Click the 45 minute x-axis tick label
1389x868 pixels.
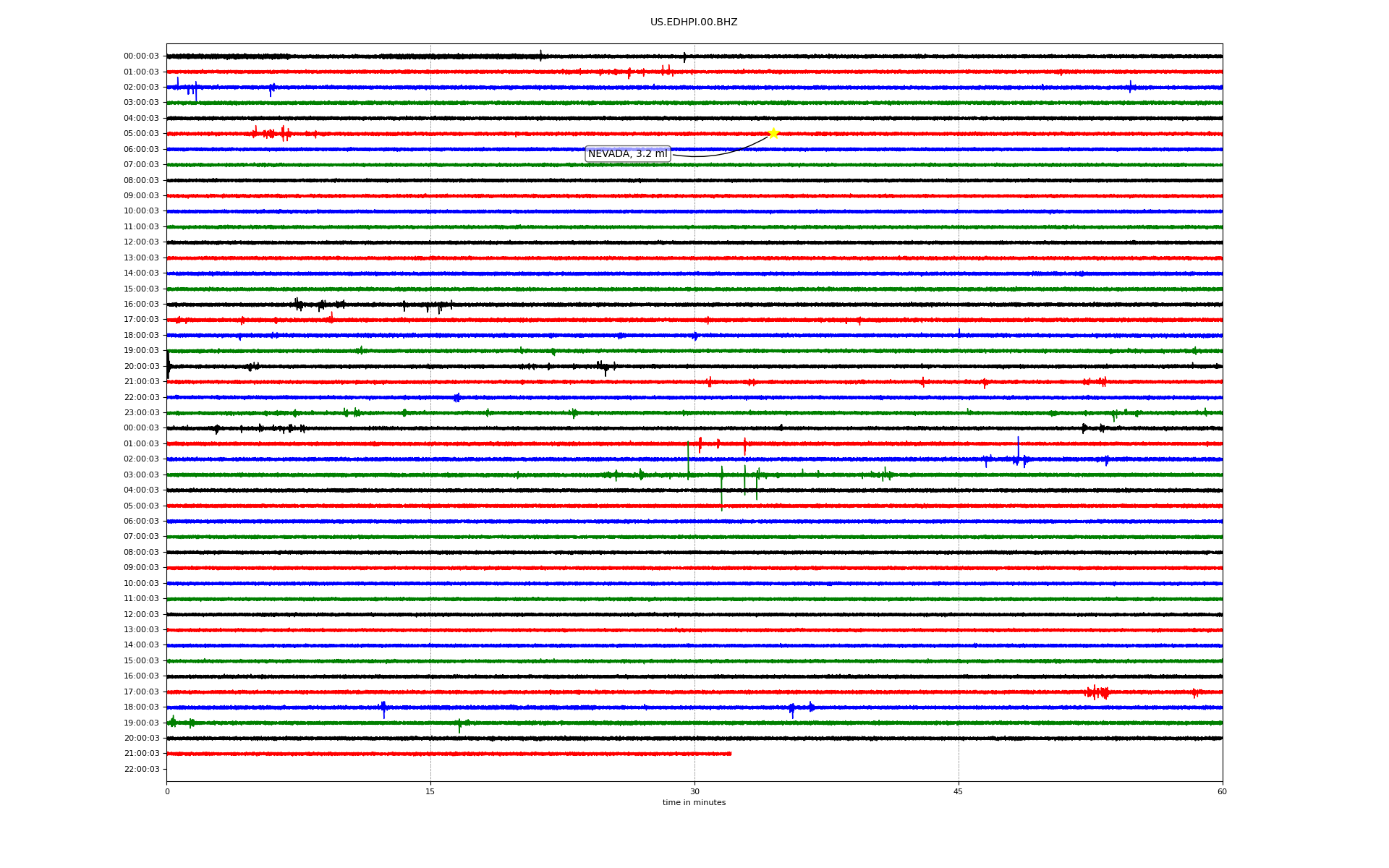click(959, 791)
